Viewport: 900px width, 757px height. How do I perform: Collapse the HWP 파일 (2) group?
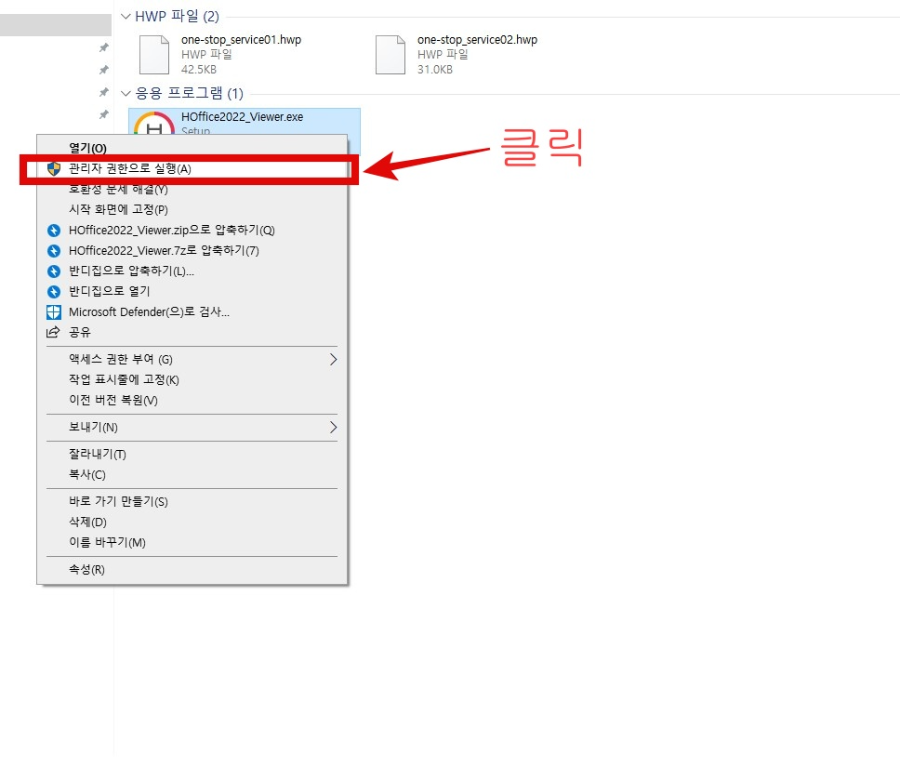(x=126, y=16)
